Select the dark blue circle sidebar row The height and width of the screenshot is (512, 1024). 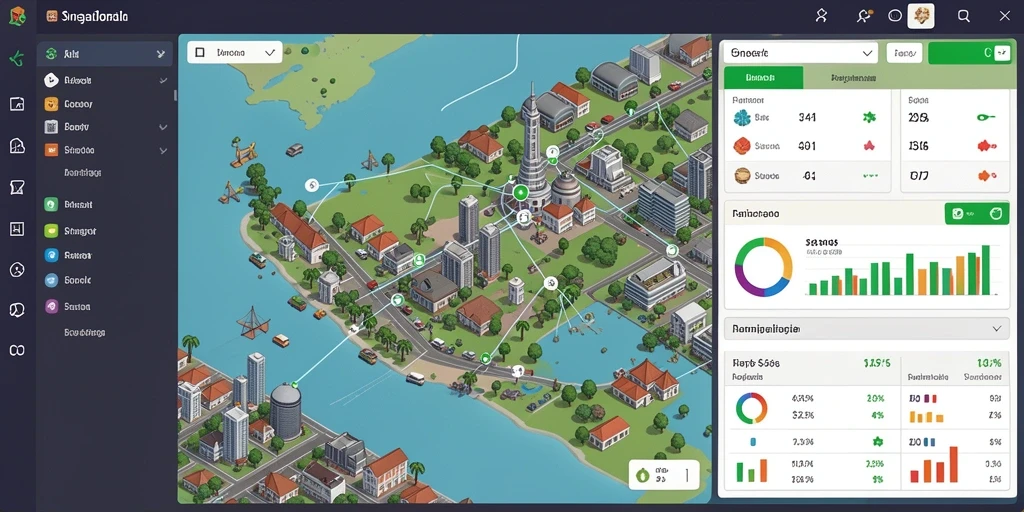tap(106, 255)
